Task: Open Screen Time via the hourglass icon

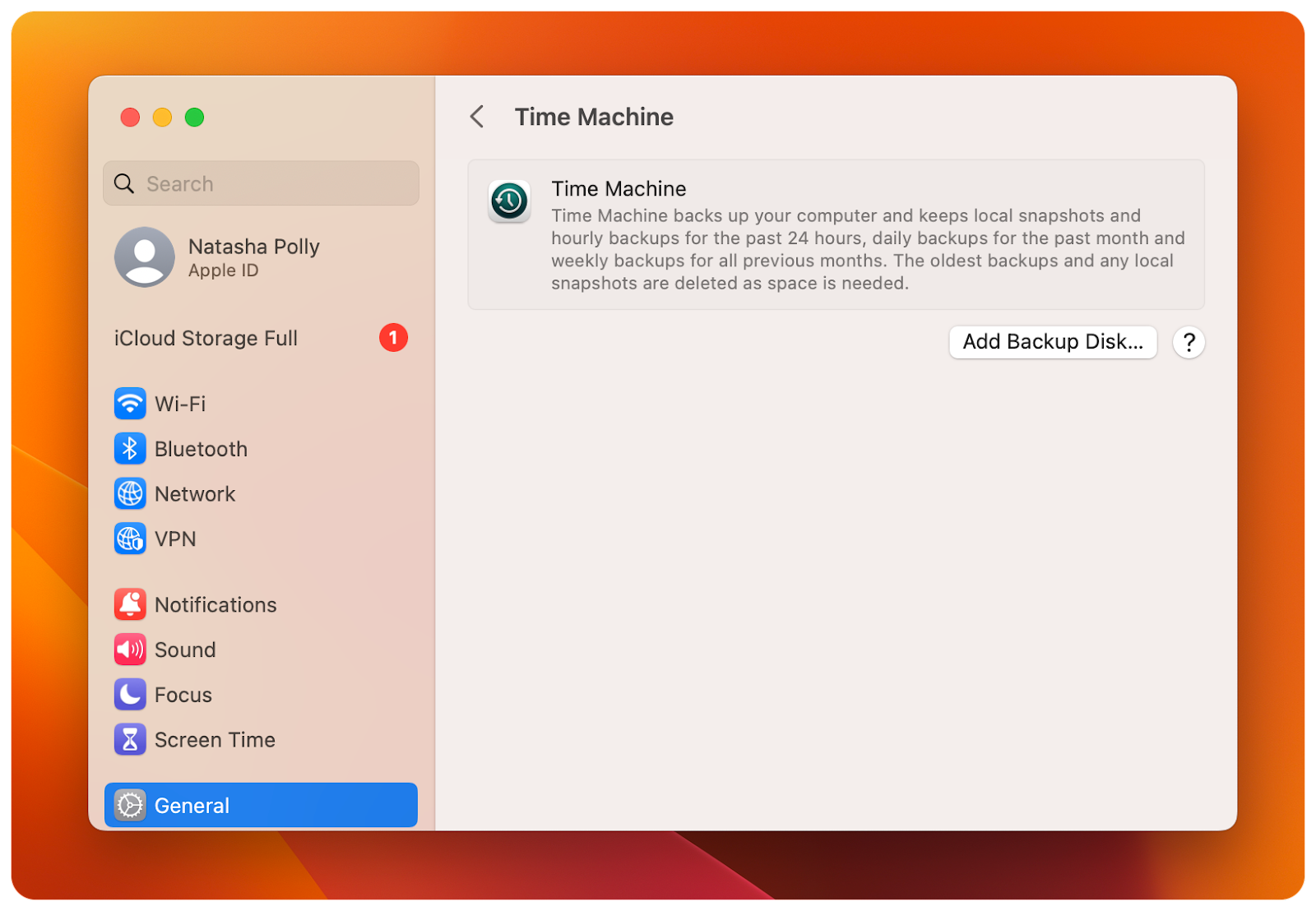Action: (x=130, y=739)
